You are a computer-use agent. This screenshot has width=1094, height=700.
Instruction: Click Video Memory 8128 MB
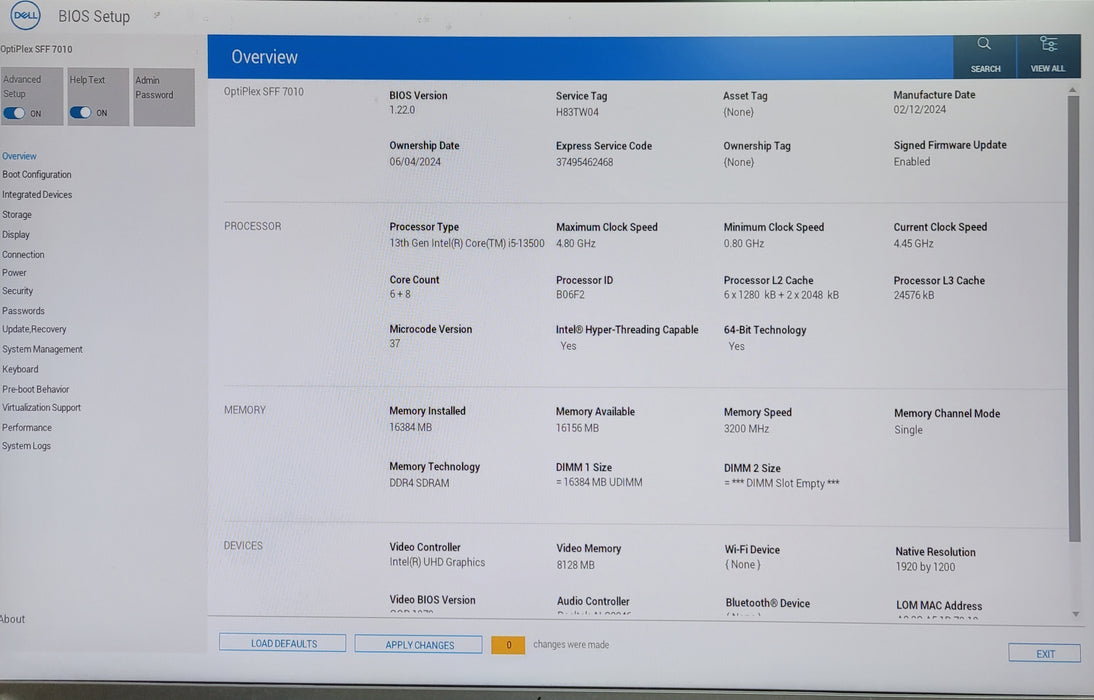click(x=575, y=565)
